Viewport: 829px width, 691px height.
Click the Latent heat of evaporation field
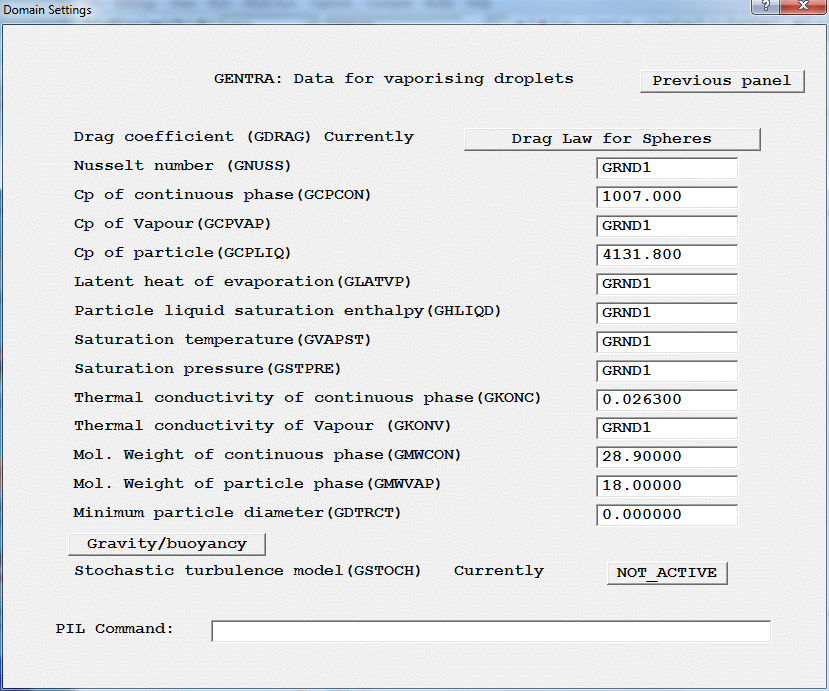coord(666,284)
